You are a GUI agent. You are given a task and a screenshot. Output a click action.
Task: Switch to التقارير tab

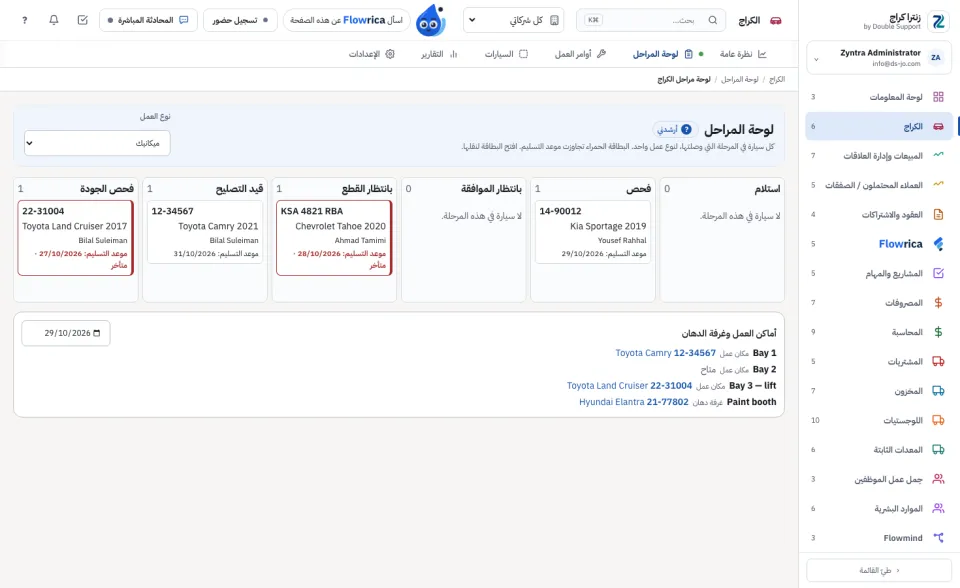click(x=438, y=54)
